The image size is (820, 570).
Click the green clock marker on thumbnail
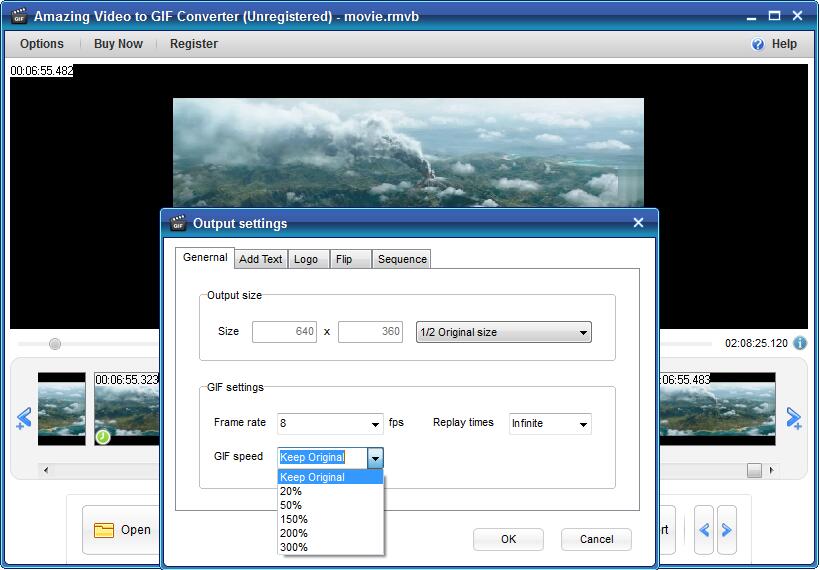(103, 437)
